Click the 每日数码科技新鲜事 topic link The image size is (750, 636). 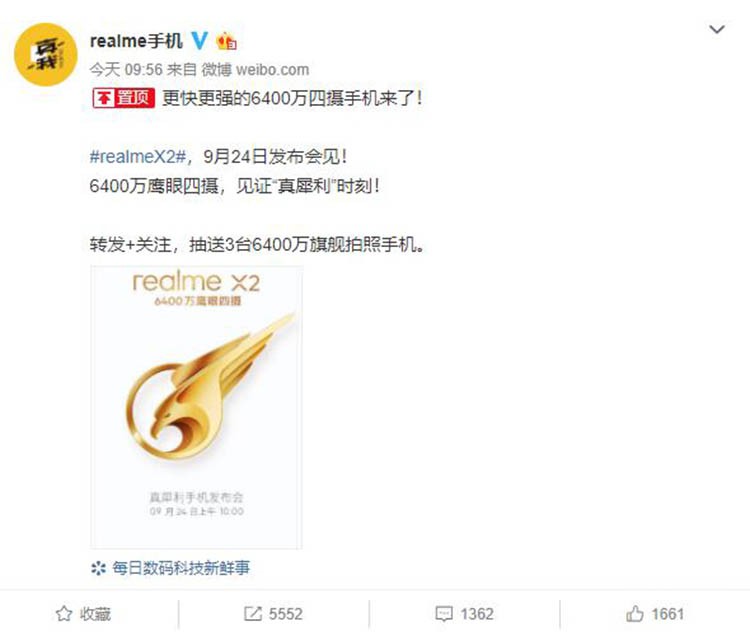(x=181, y=568)
